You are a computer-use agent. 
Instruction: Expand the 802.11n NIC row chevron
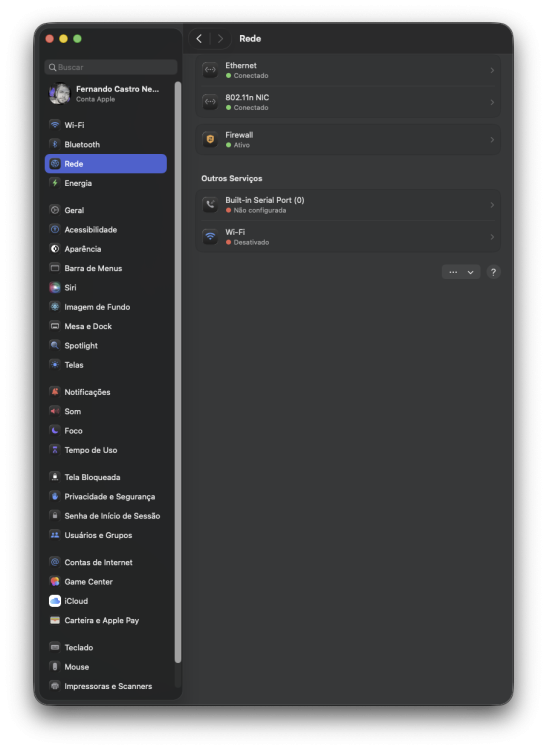click(492, 102)
